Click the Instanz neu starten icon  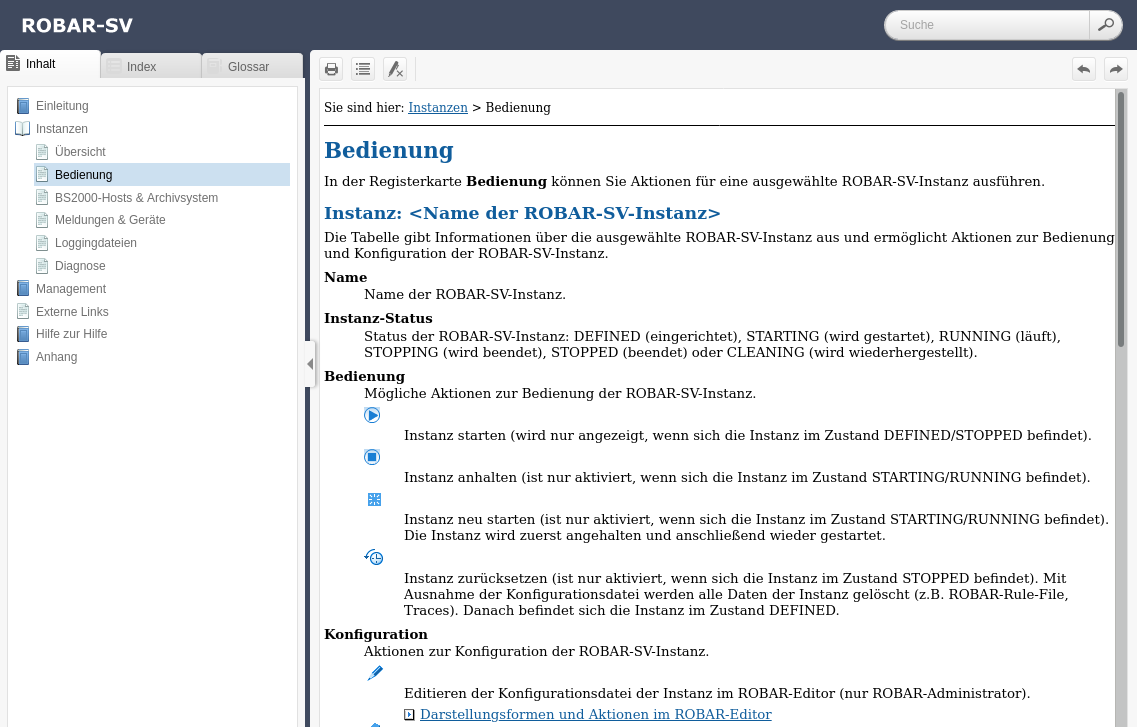tap(374, 499)
